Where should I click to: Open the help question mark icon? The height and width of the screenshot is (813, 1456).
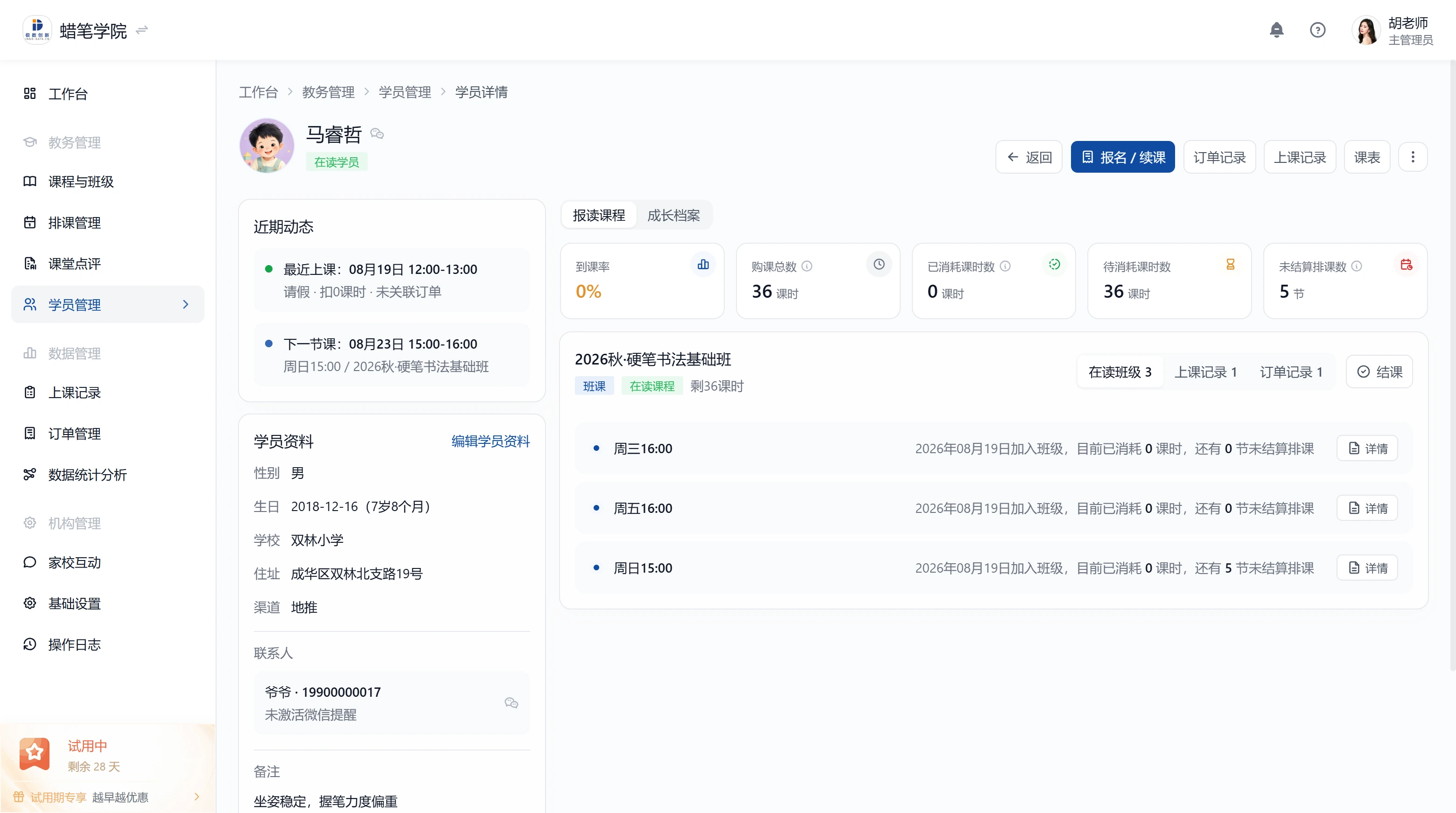[x=1317, y=30]
